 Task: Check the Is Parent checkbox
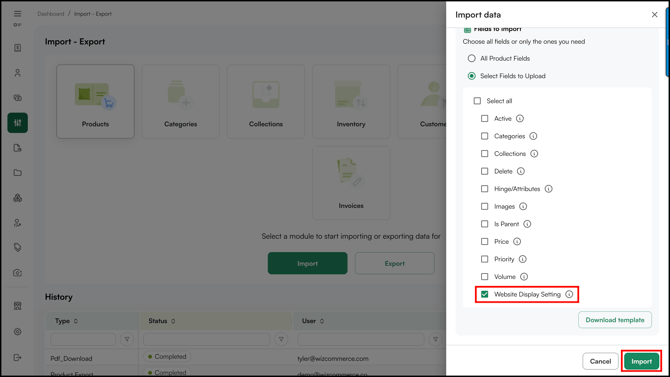[485, 224]
